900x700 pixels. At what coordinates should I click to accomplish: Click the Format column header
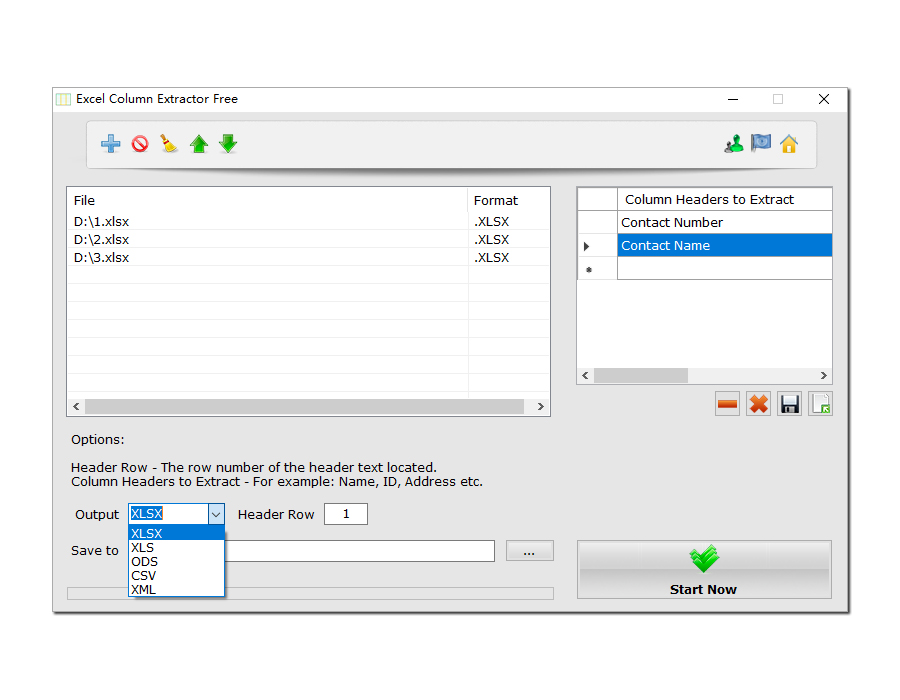(x=509, y=200)
